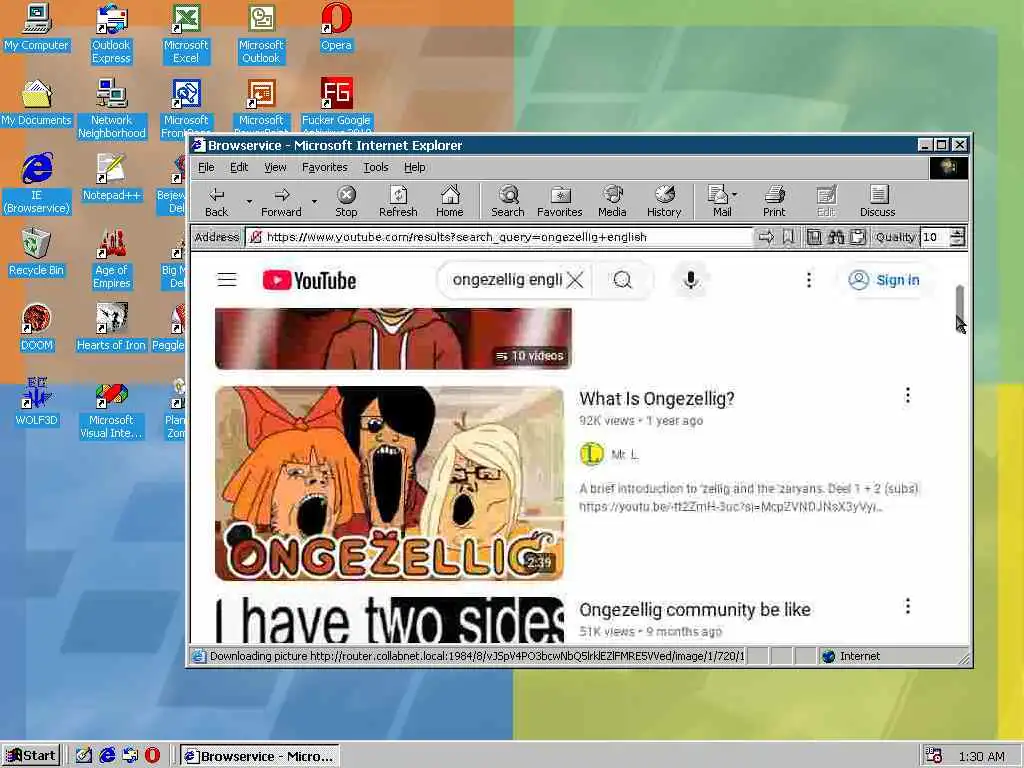
Task: Show the History pane
Action: 664,201
